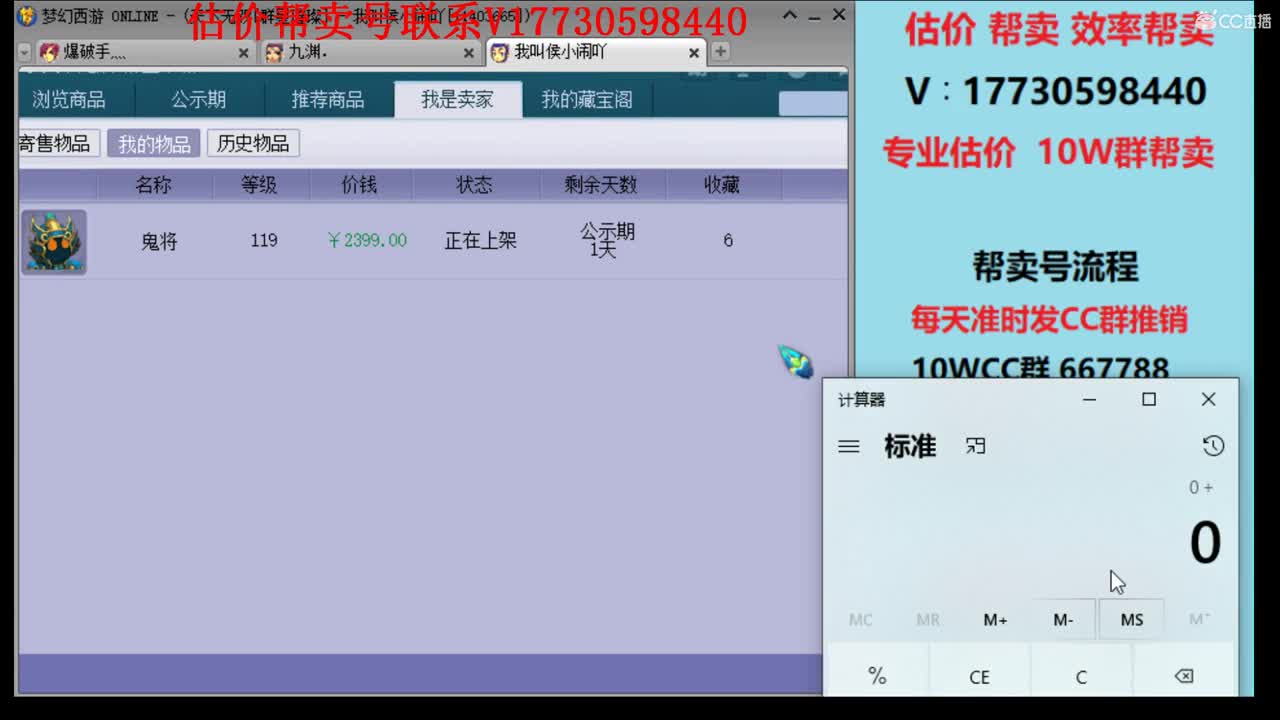Open the 我的藏宝阁 tab
1280x720 pixels.
[x=587, y=100]
